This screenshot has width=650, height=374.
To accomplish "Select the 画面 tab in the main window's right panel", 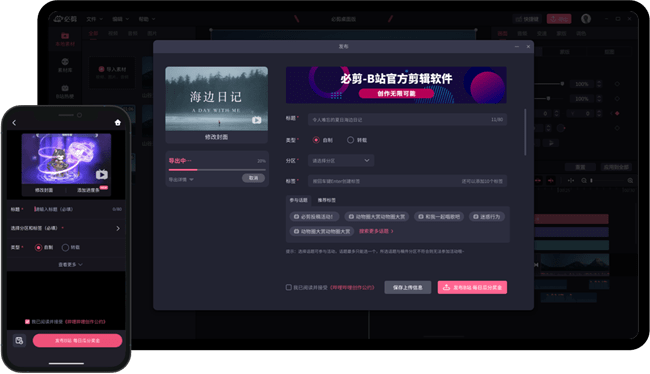I will [502, 33].
